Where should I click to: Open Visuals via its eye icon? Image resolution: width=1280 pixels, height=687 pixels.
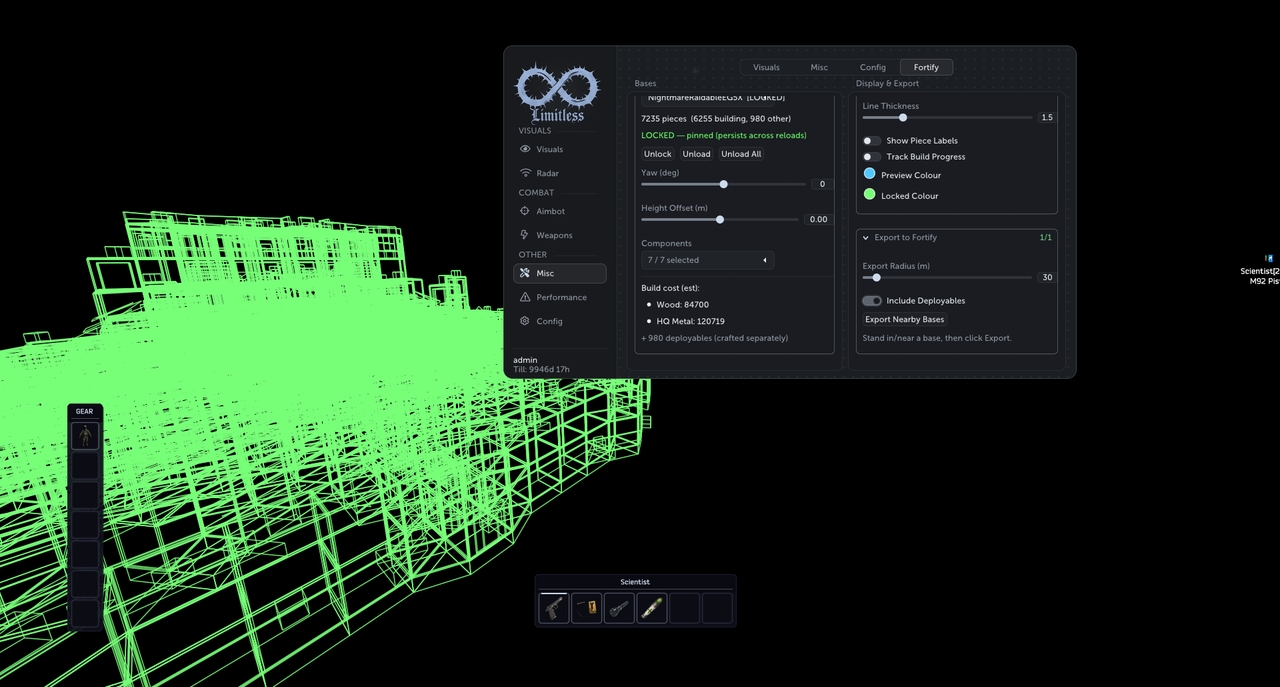coord(526,149)
